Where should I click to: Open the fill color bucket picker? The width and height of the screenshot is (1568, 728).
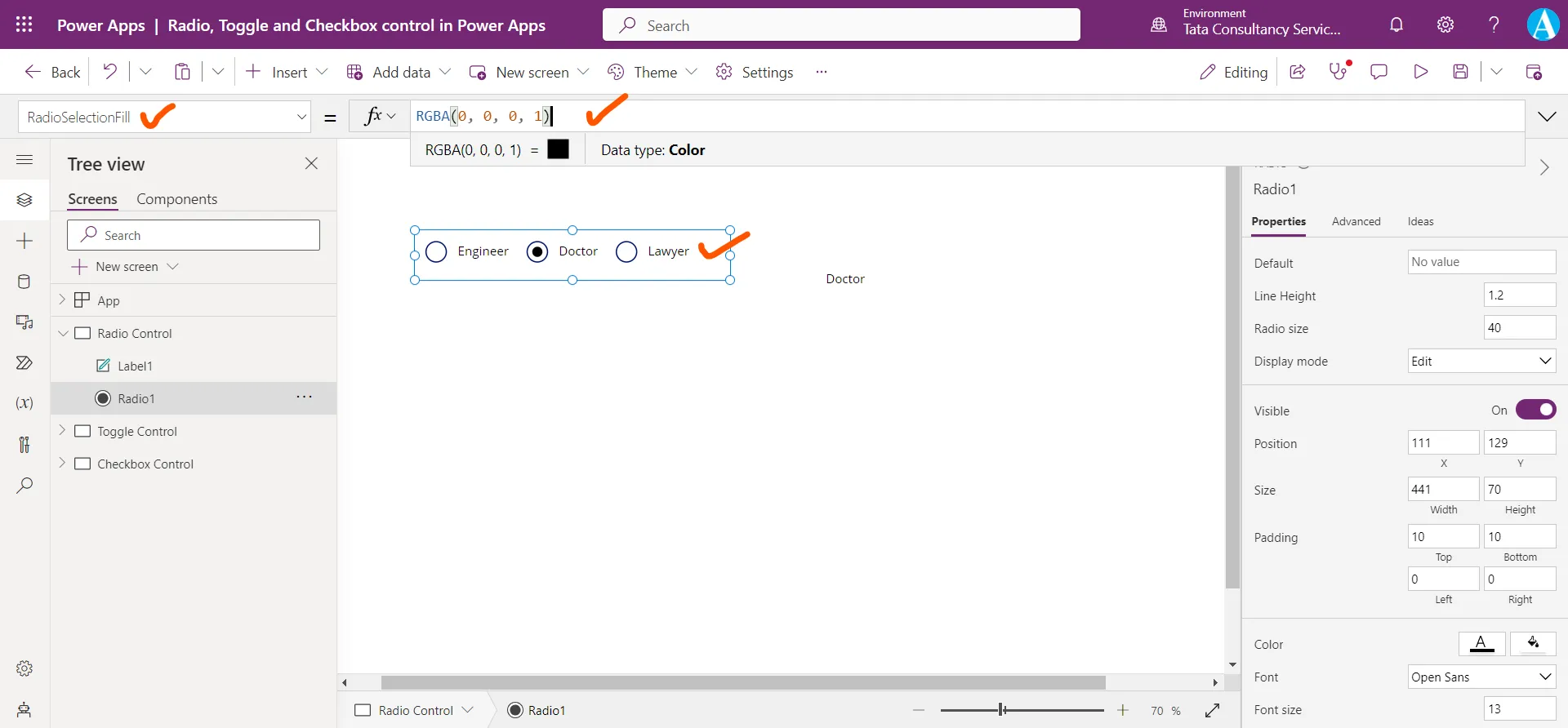pyautogui.click(x=1533, y=643)
